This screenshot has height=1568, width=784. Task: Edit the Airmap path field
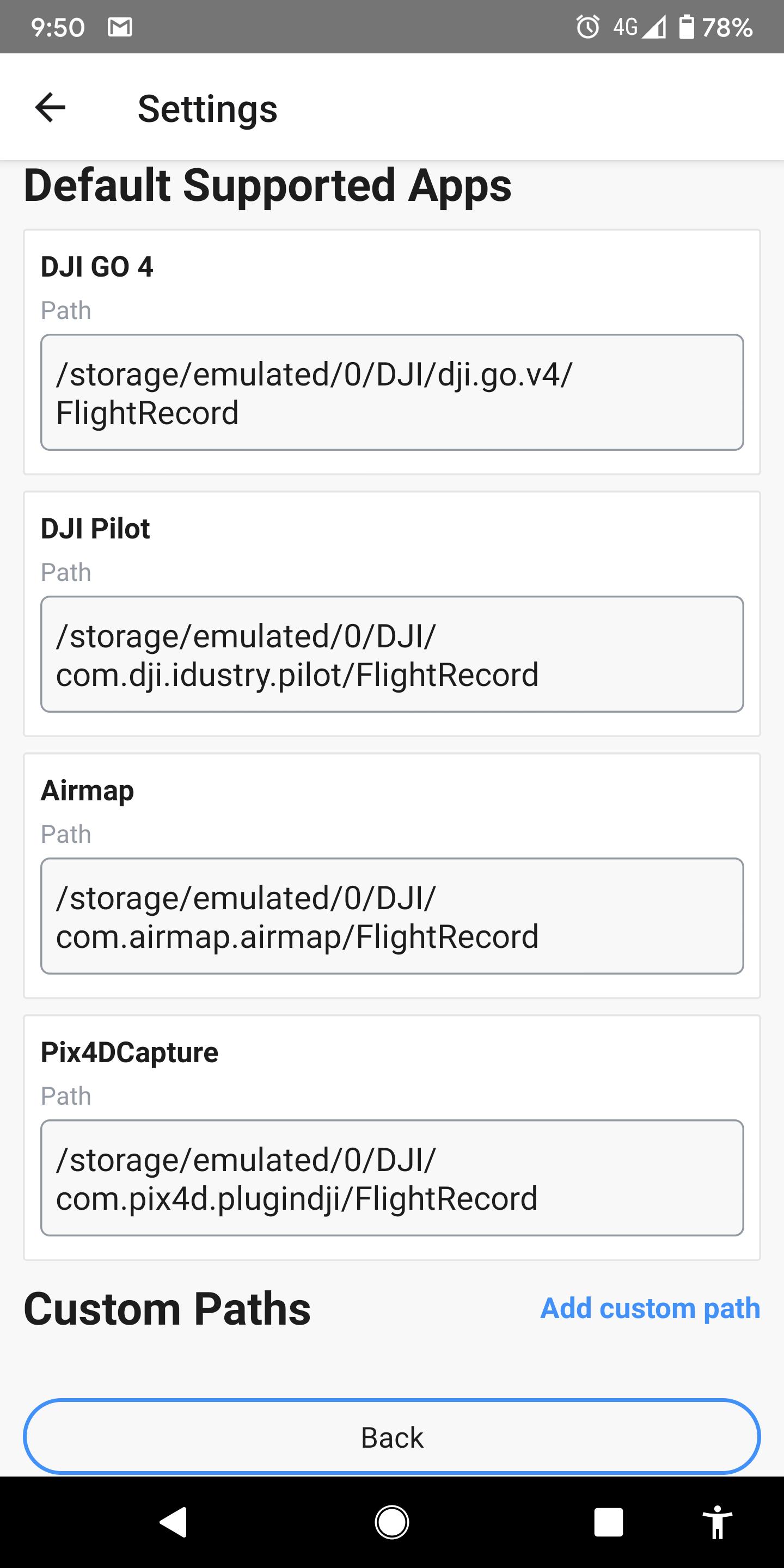click(x=392, y=916)
